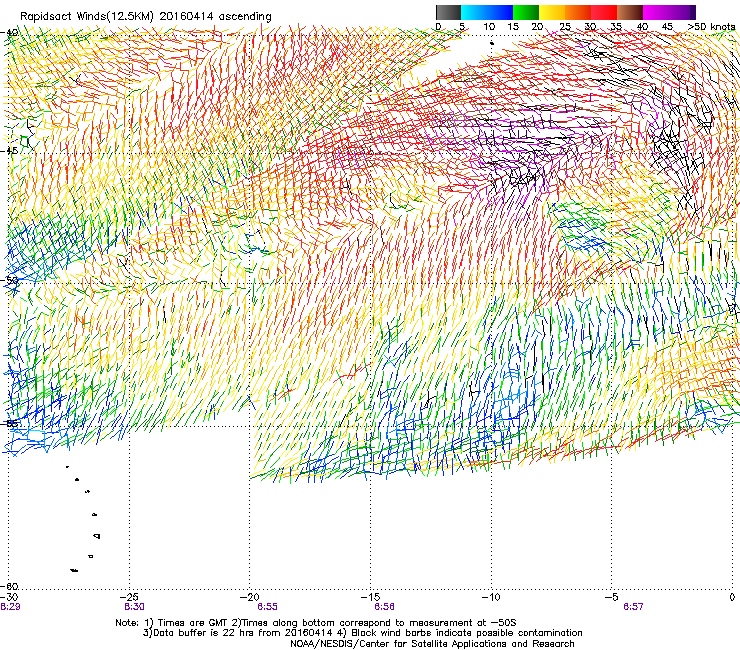
Task: Click the blue 10-15 knots color band
Action: pyautogui.click(x=500, y=12)
